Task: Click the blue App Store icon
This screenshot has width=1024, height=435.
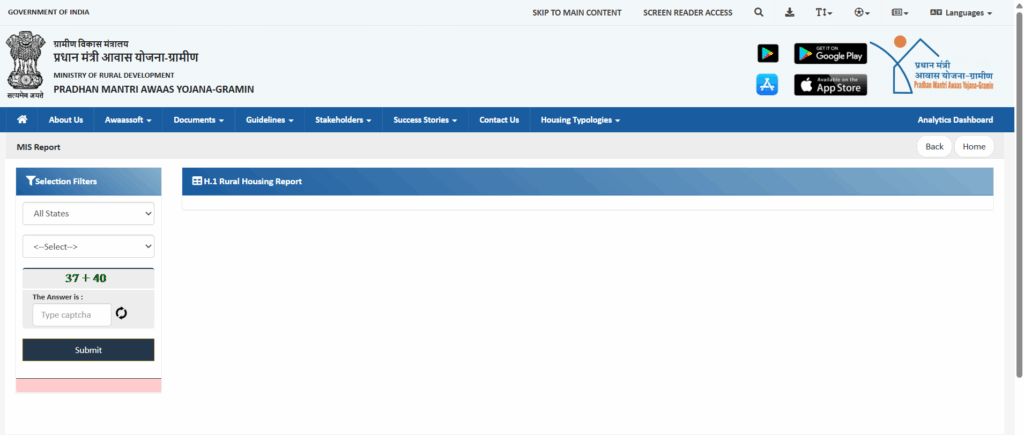Action: point(767,85)
